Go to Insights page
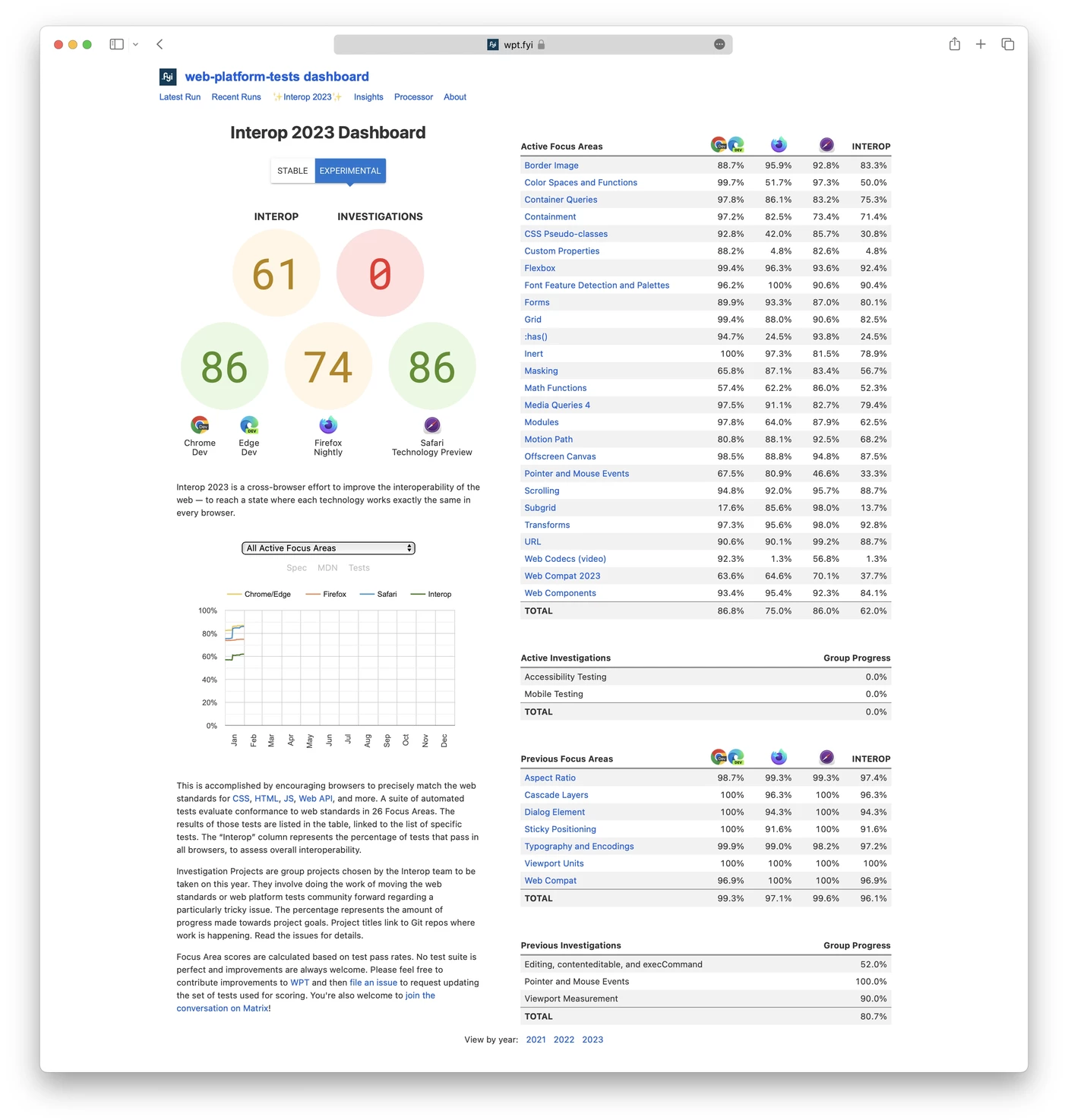1068x1120 pixels. 368,97
